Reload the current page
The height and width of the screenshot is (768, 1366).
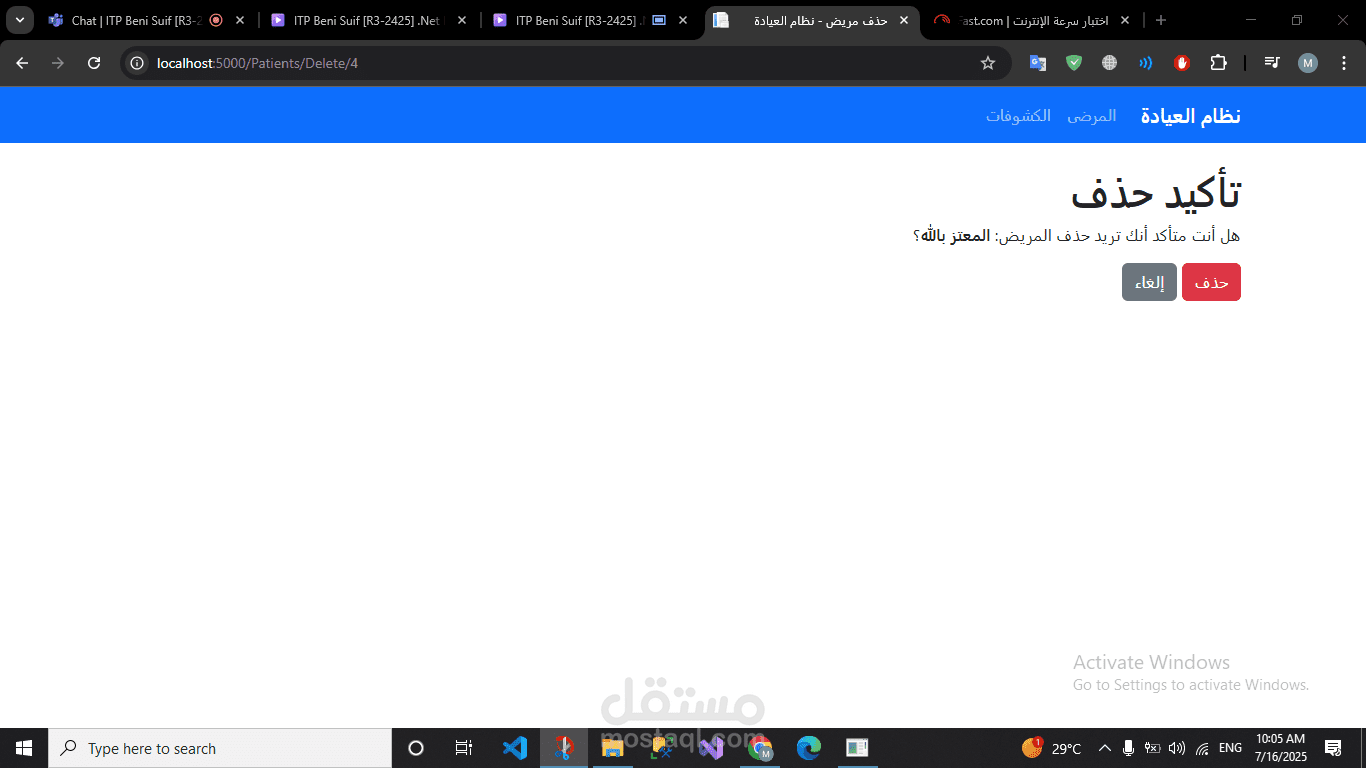(94, 63)
